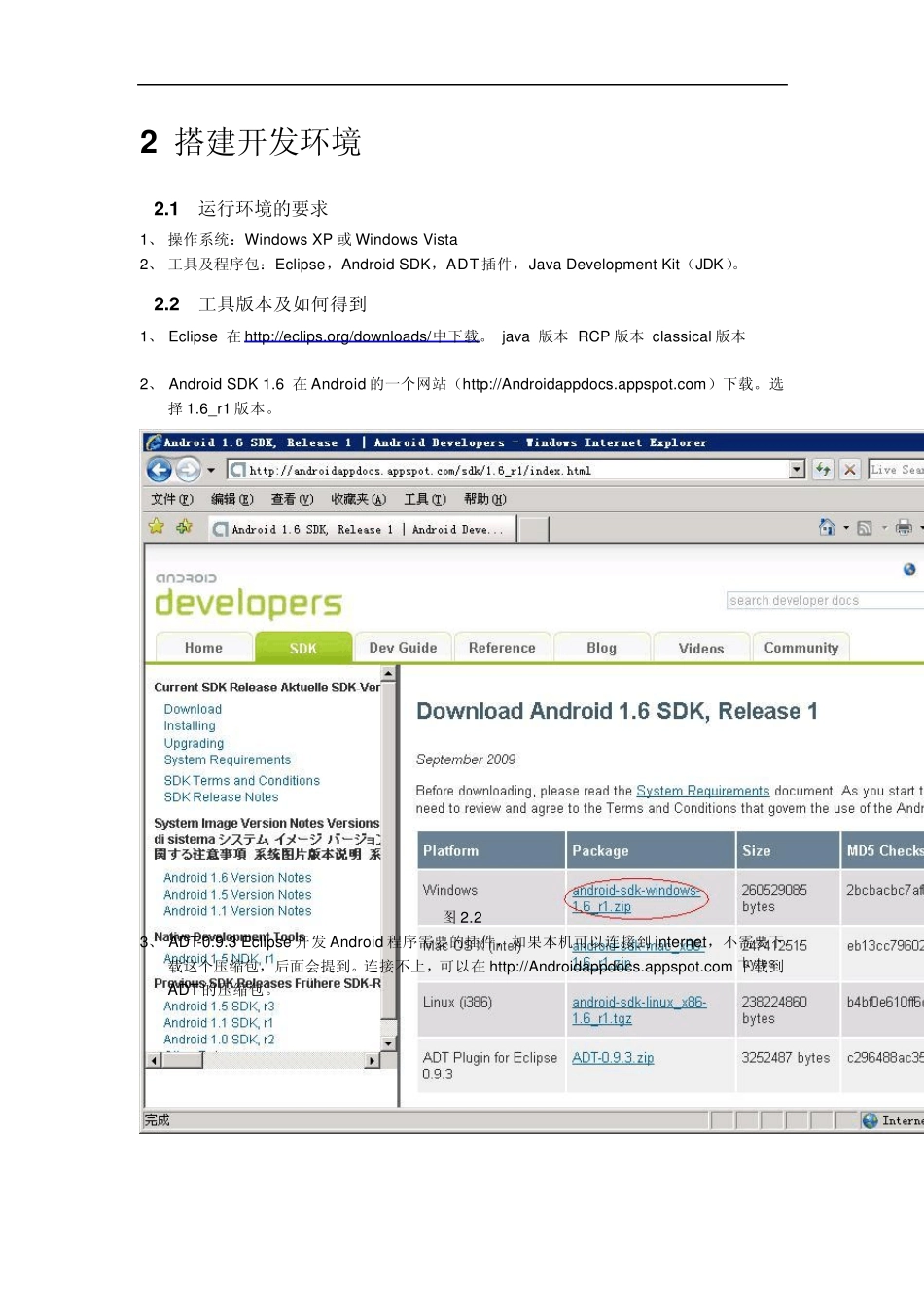Open the Videos tab
The height and width of the screenshot is (1307, 924).
[x=701, y=648]
